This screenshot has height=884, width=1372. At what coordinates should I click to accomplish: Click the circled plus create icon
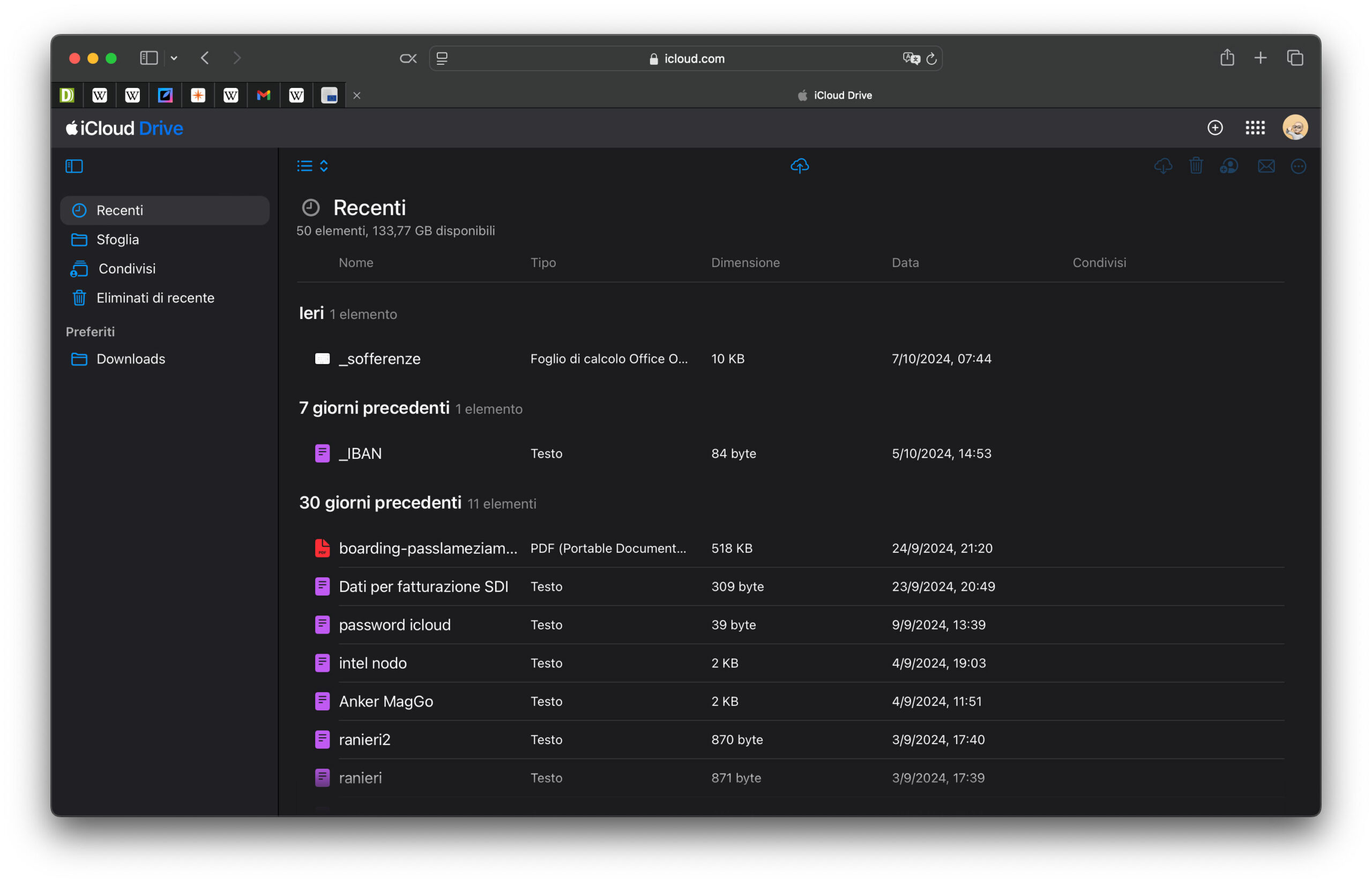pos(1214,128)
